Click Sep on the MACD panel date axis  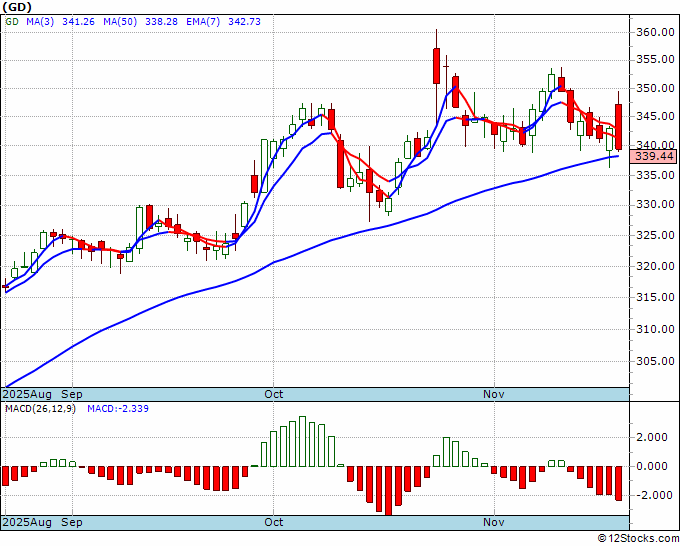[72, 522]
